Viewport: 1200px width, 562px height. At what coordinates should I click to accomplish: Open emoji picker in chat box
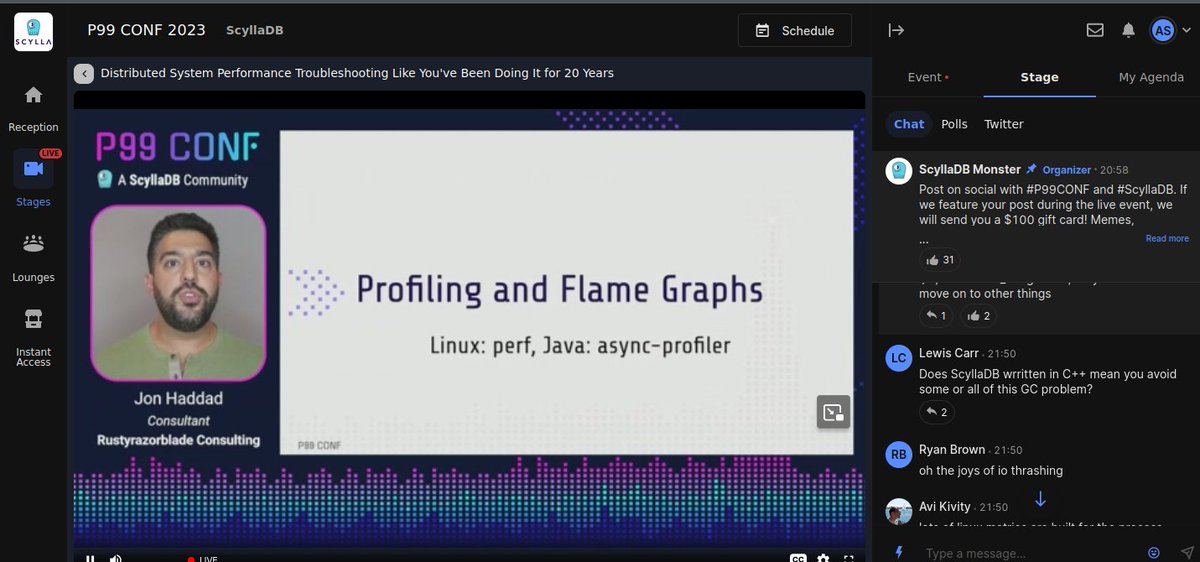(1154, 553)
